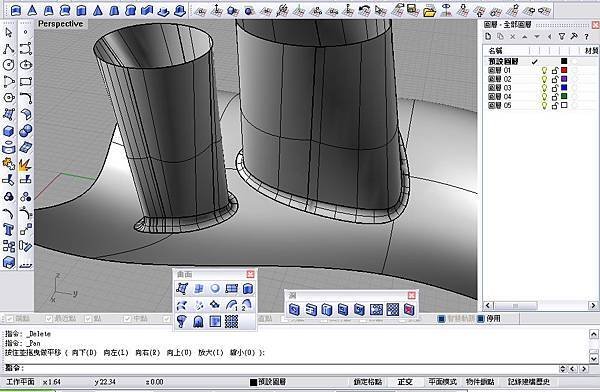Move layer down with the down triangle

click(x=537, y=36)
